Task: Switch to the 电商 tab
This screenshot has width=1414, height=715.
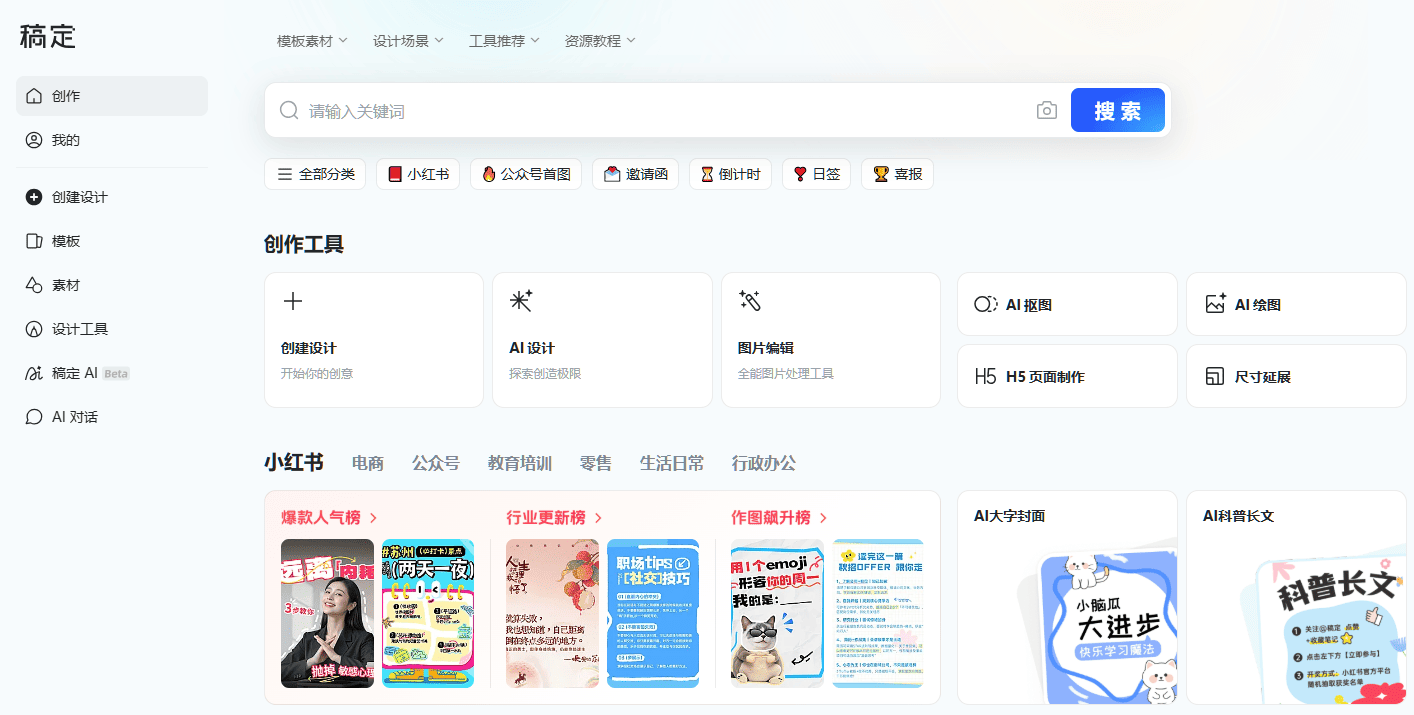Action: pos(367,463)
